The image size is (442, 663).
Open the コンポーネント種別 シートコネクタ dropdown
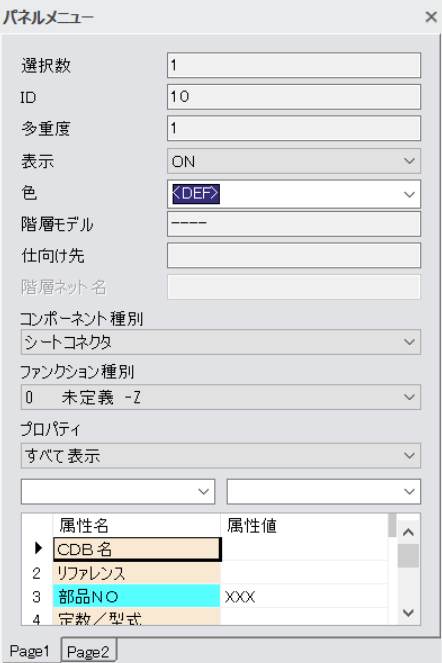pos(221,342)
